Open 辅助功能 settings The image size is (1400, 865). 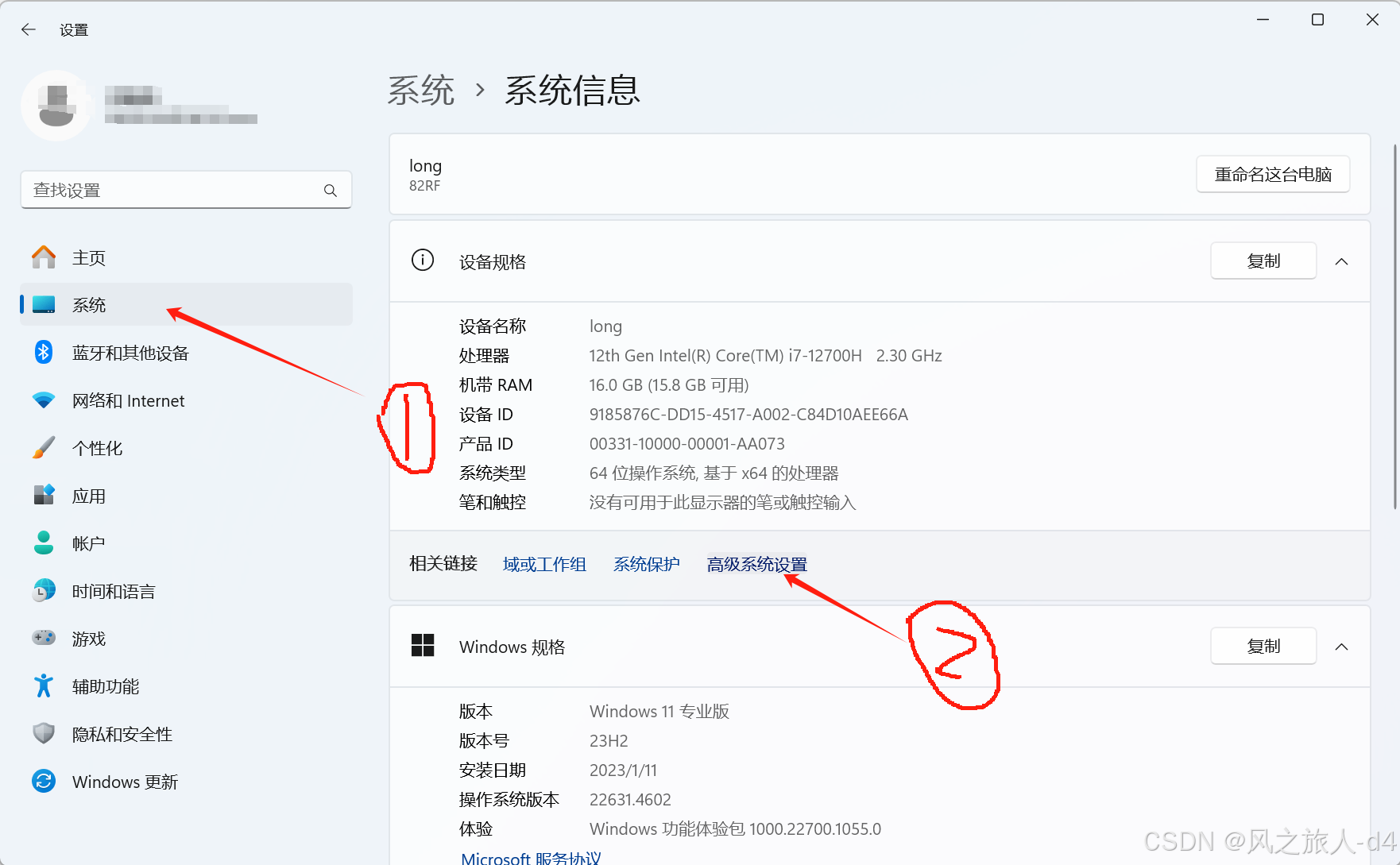pyautogui.click(x=186, y=686)
